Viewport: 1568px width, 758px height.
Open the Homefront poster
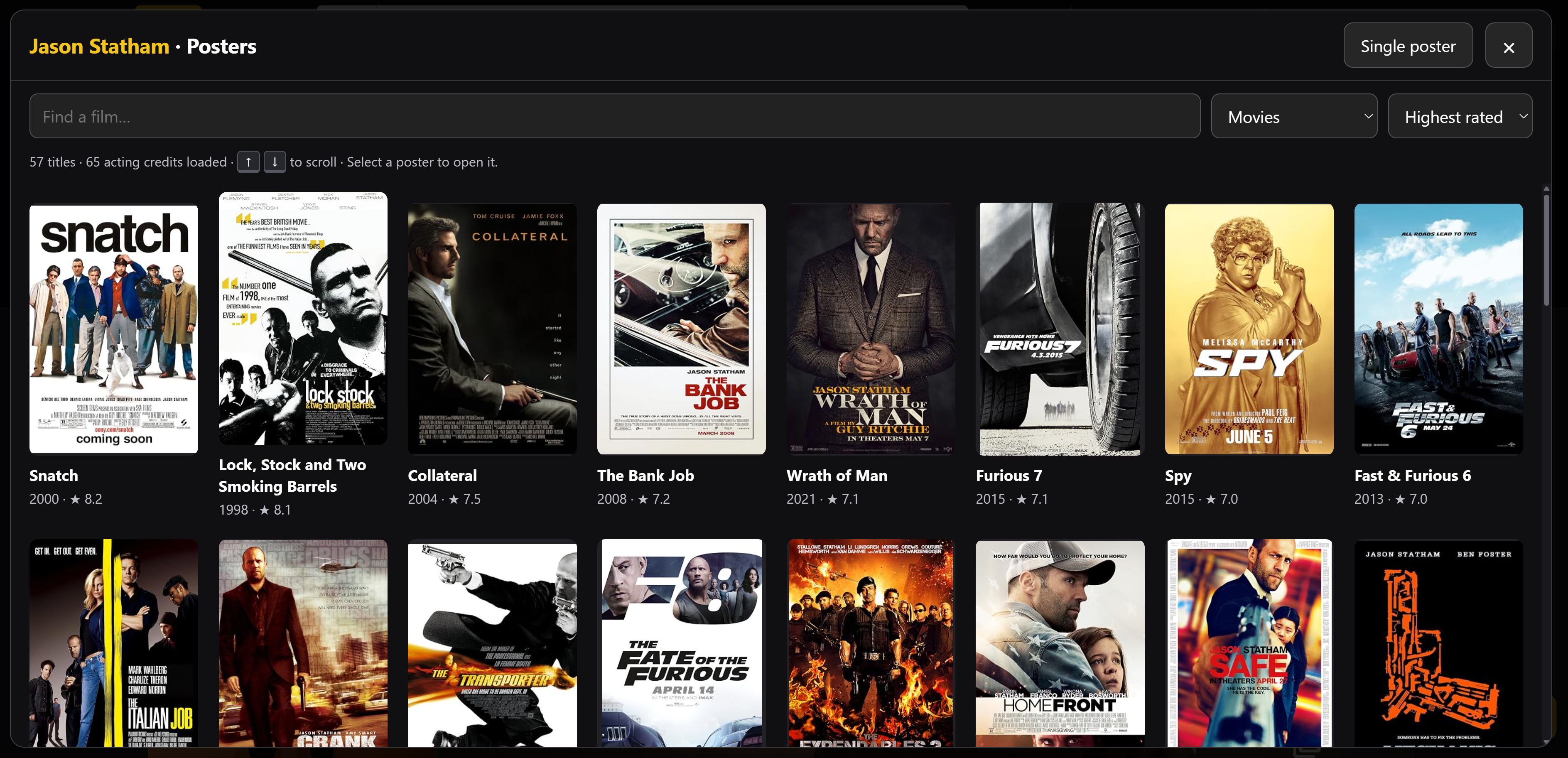point(1060,643)
